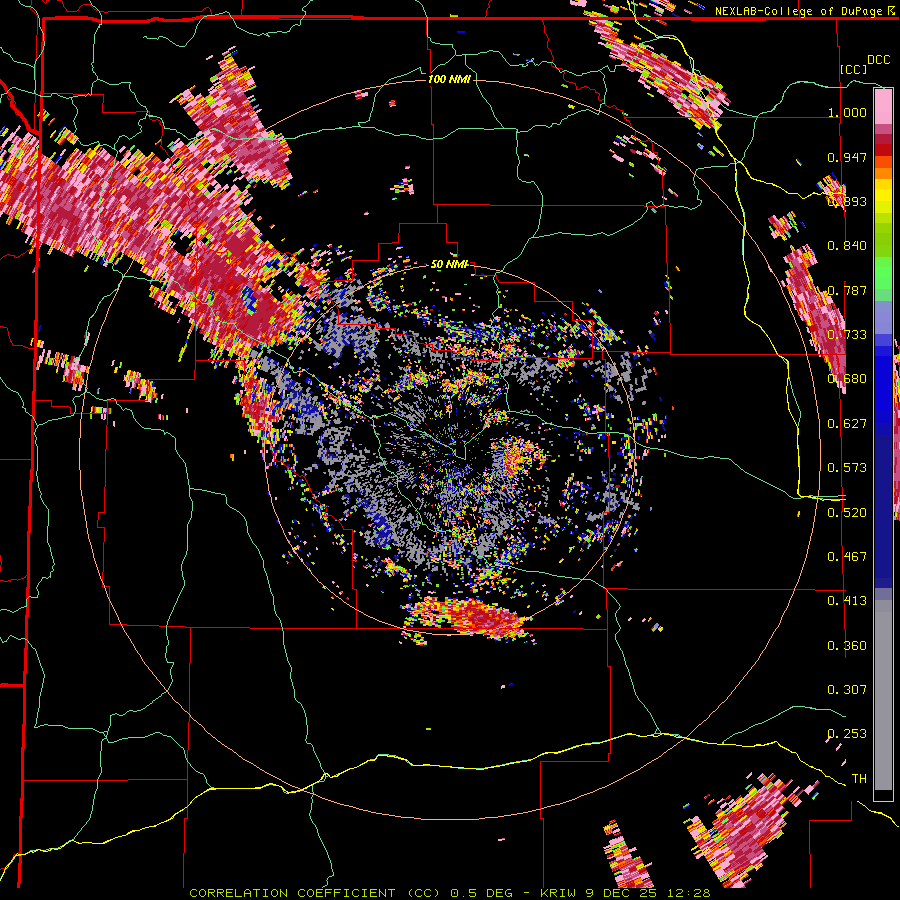The height and width of the screenshot is (900, 900).
Task: Click the 100 NMI range ring label
Action: pyautogui.click(x=449, y=79)
